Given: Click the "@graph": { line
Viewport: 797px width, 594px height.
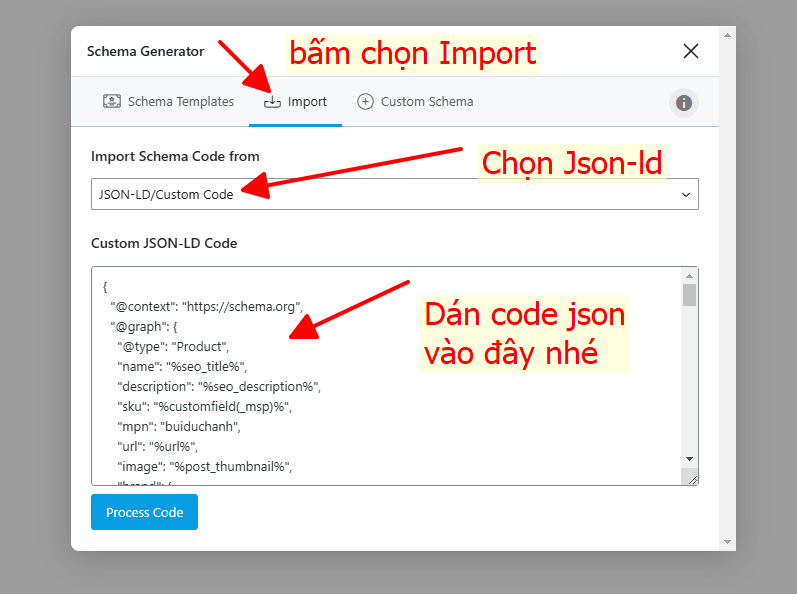Looking at the screenshot, I should (x=144, y=327).
